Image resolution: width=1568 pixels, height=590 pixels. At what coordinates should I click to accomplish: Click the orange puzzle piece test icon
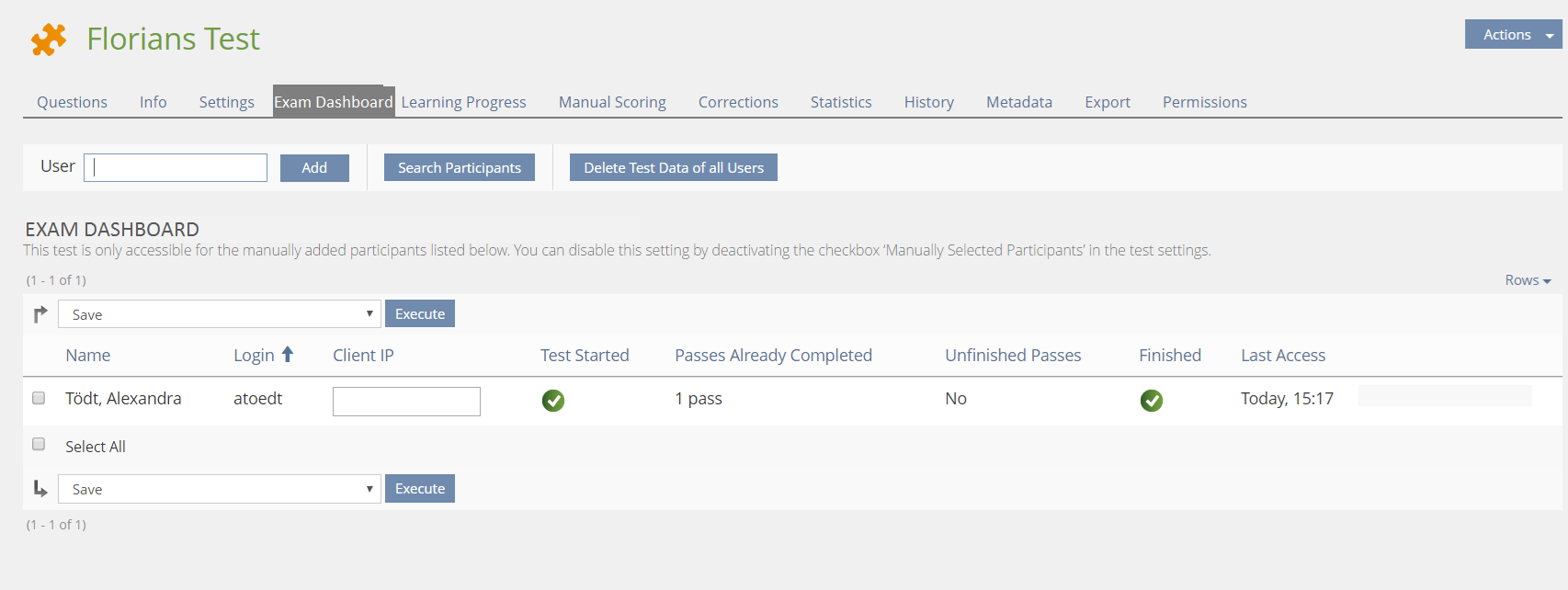[49, 40]
